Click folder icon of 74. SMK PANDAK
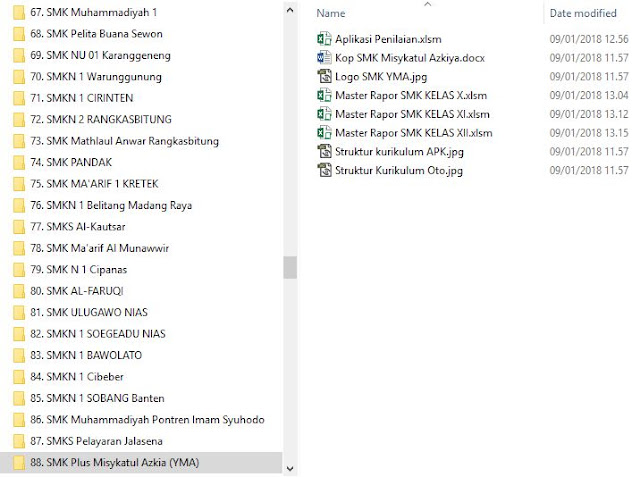Viewport: 640px width, 477px height. point(19,162)
